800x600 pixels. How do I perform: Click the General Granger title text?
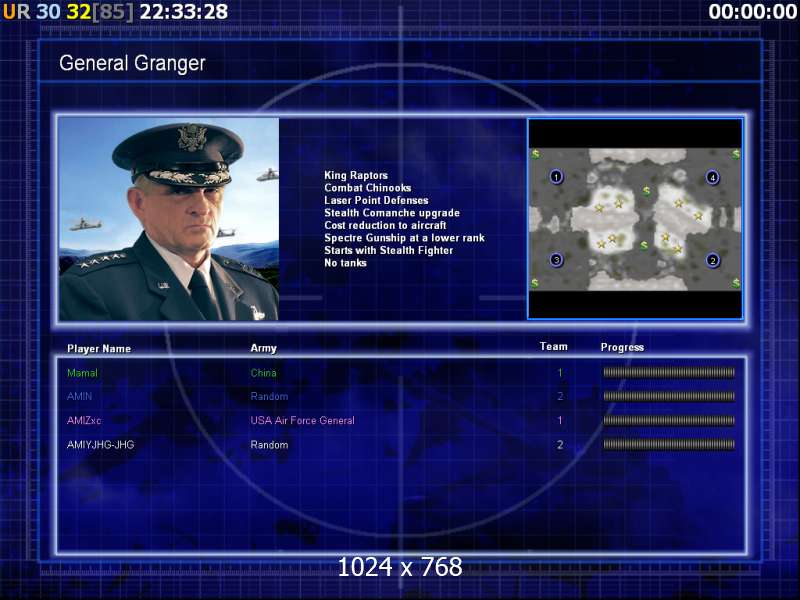pyautogui.click(x=132, y=64)
